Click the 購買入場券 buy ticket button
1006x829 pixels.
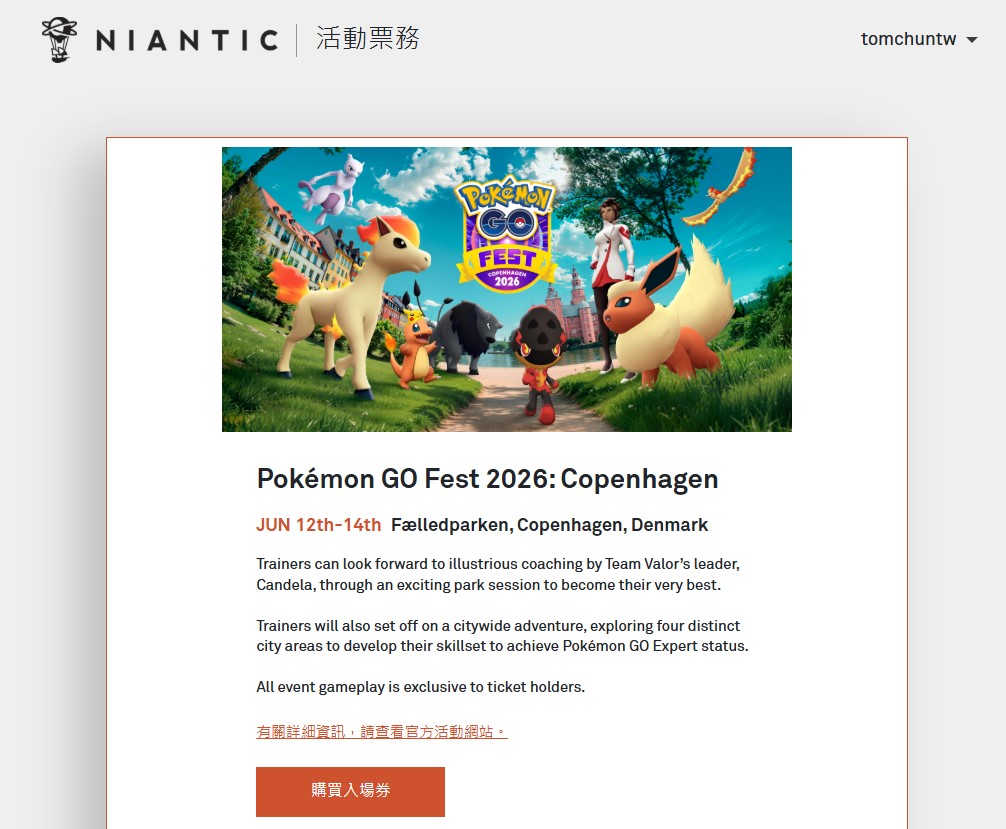point(350,791)
